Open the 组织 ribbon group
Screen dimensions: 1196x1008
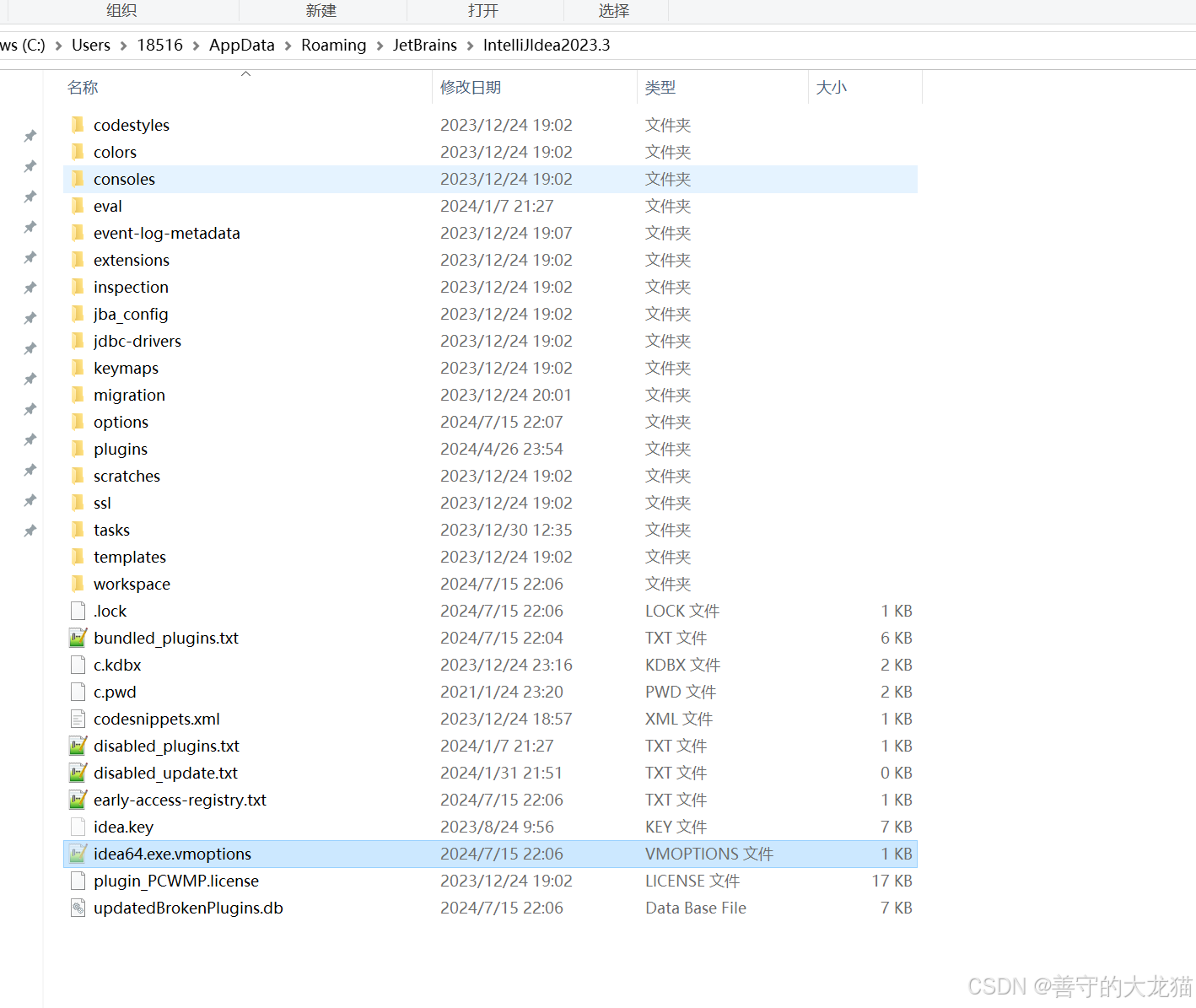pos(121,10)
